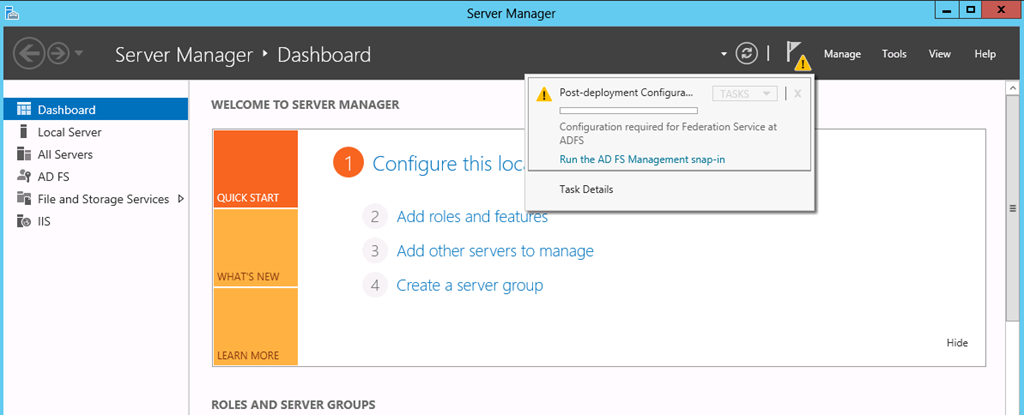The height and width of the screenshot is (415, 1024).
Task: Select File and Storage Services item
Action: (x=95, y=199)
